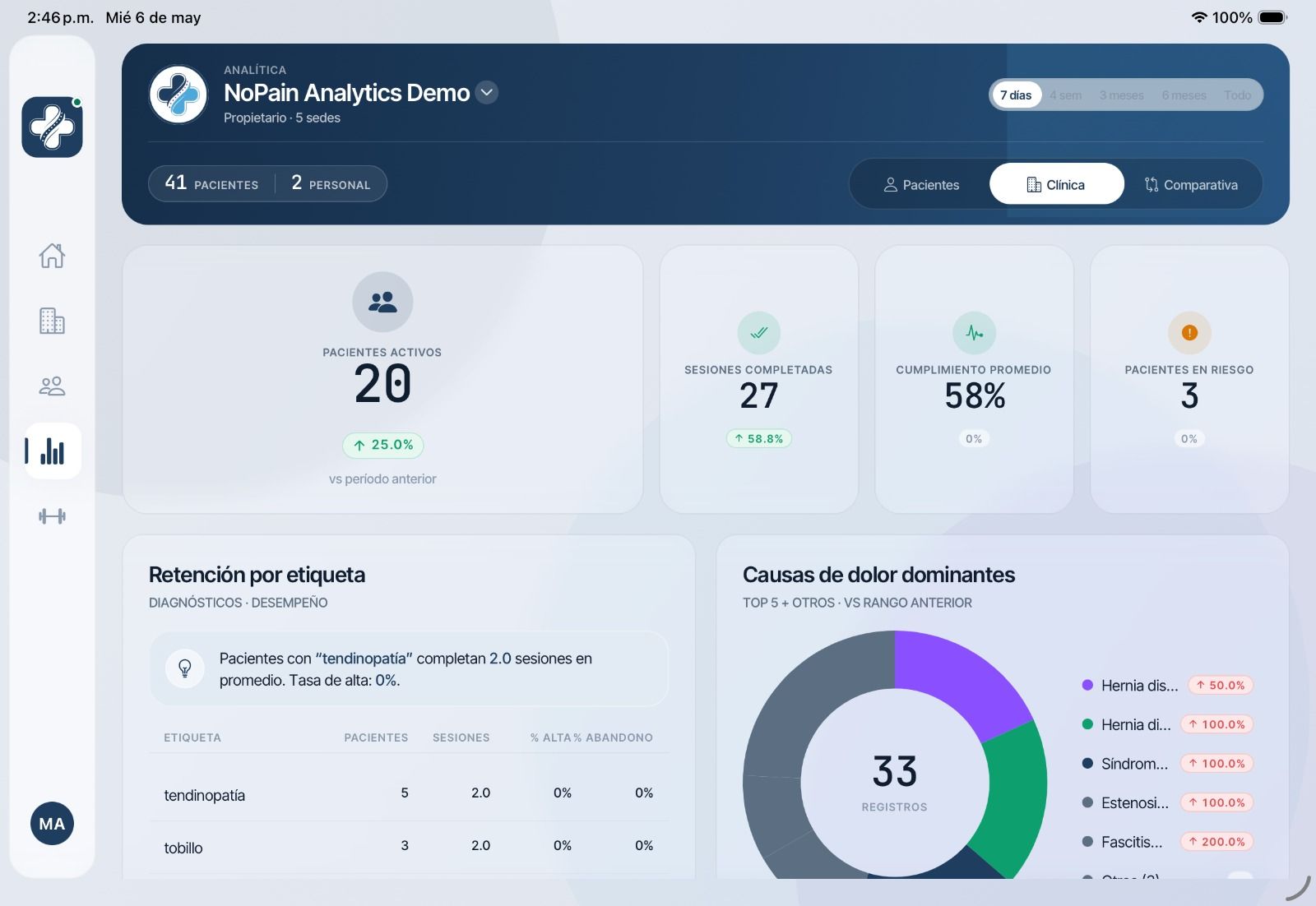This screenshot has width=1316, height=906.
Task: Select the 4 sem range
Action: [x=1065, y=95]
